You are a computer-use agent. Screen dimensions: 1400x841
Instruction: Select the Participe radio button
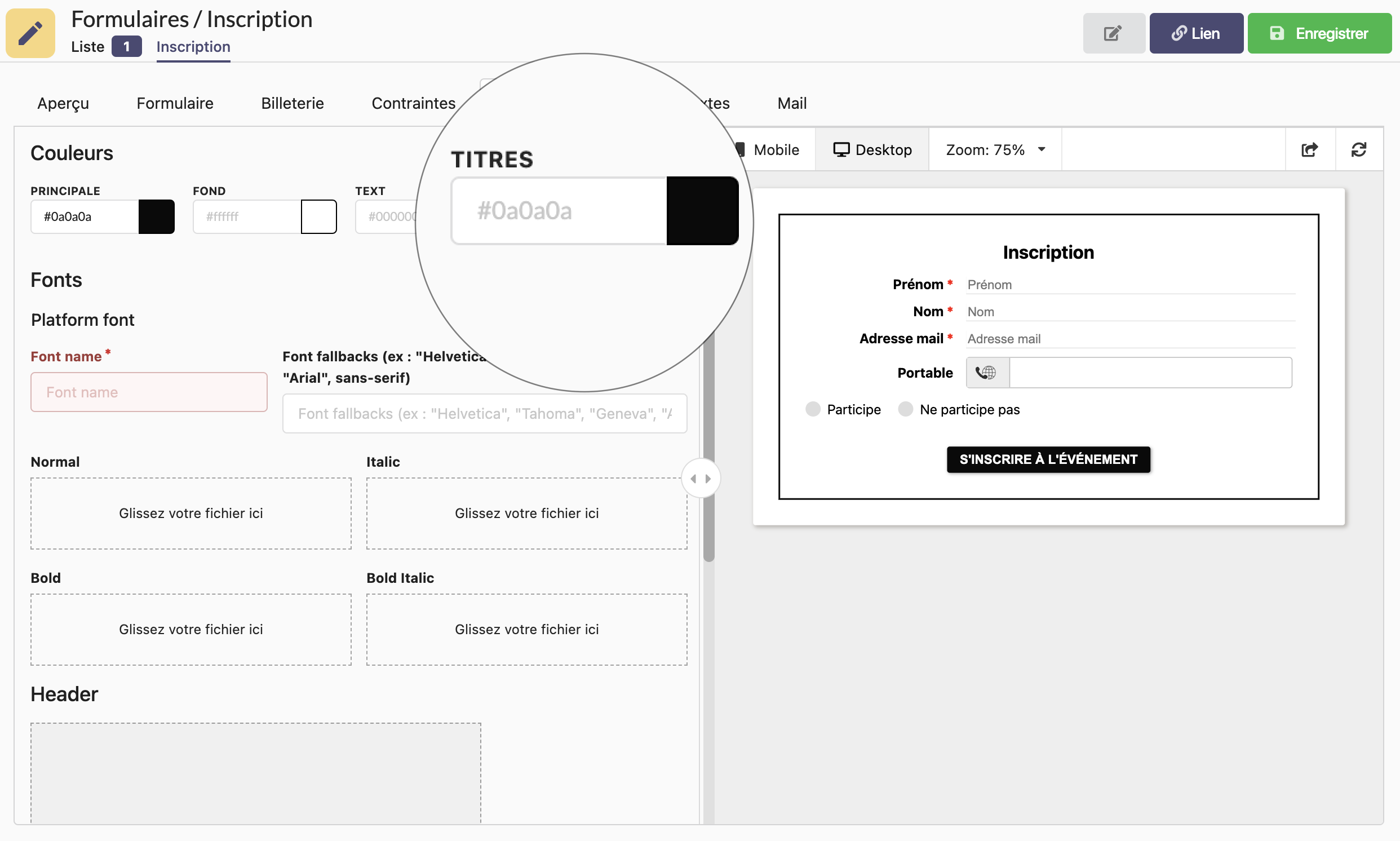point(813,409)
